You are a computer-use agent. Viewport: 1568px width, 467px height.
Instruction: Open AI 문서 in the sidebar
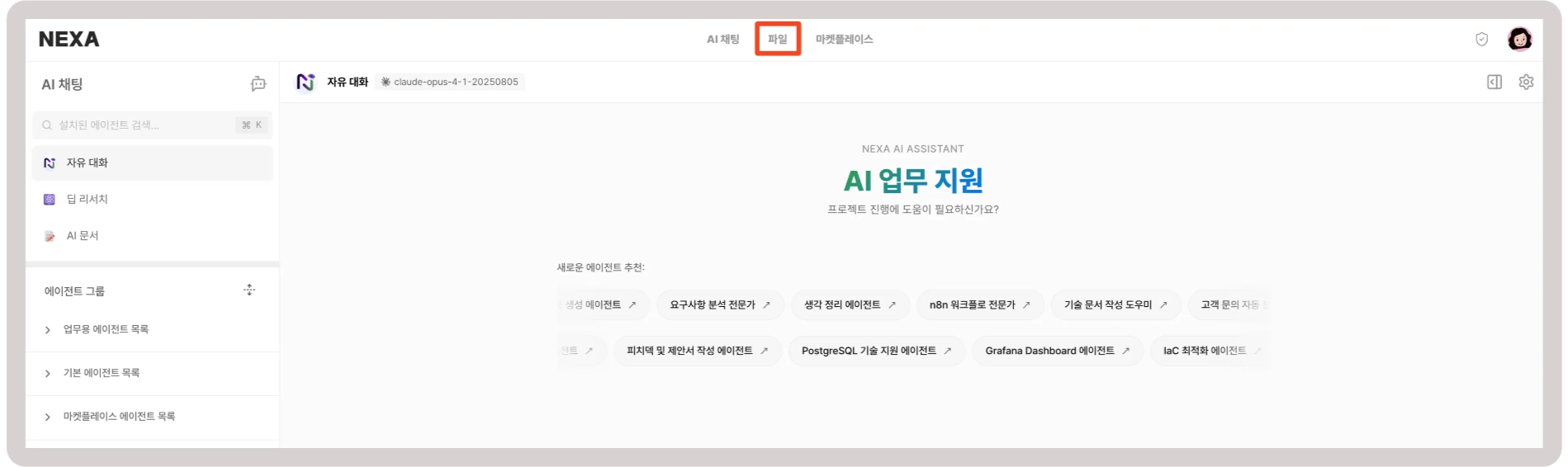152,235
